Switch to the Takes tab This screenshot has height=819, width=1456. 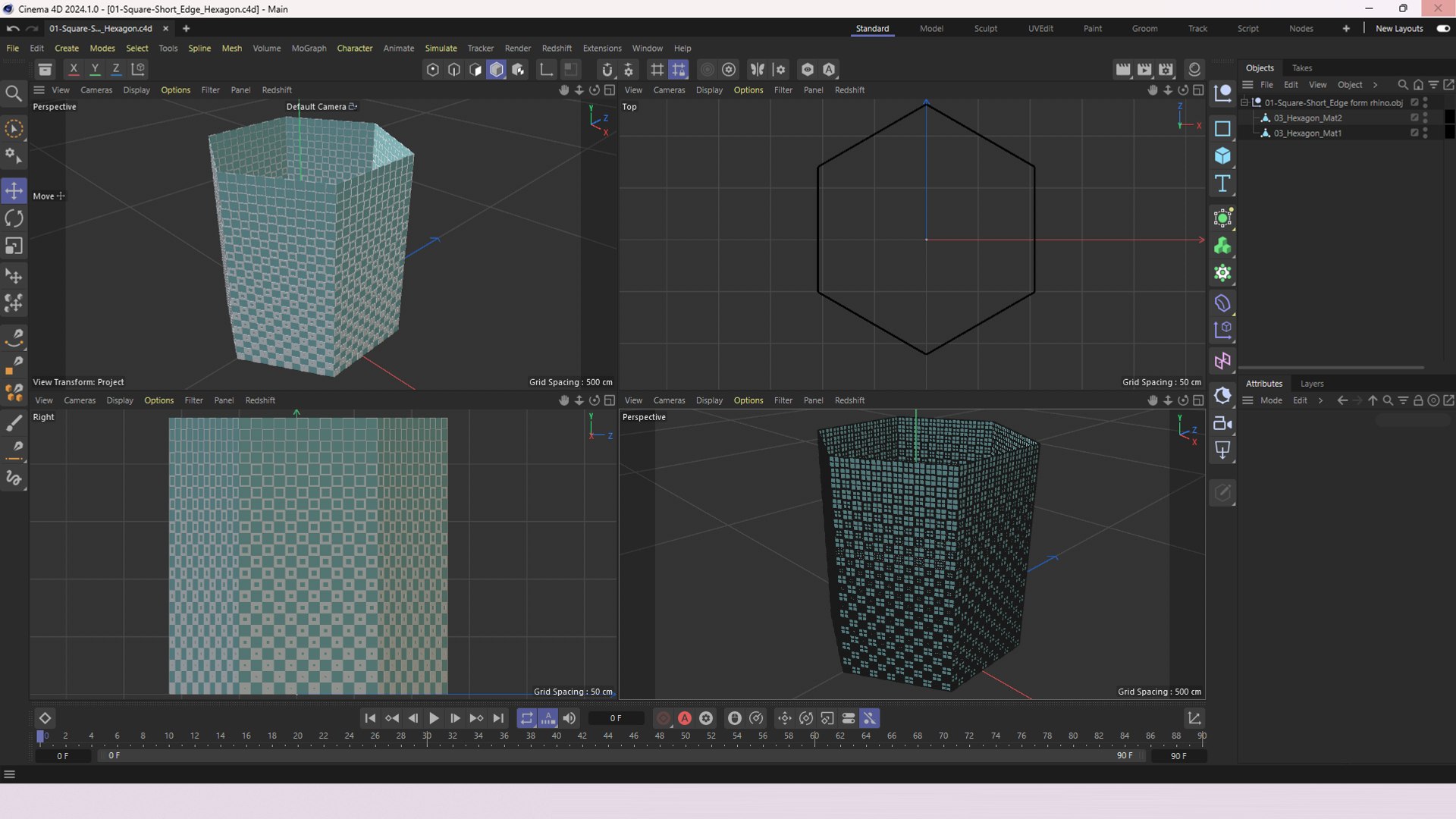coord(1302,68)
